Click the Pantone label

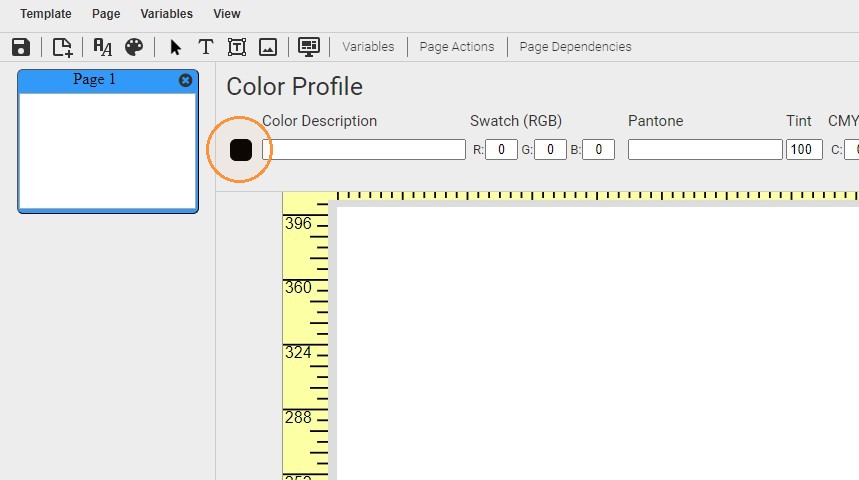click(655, 121)
